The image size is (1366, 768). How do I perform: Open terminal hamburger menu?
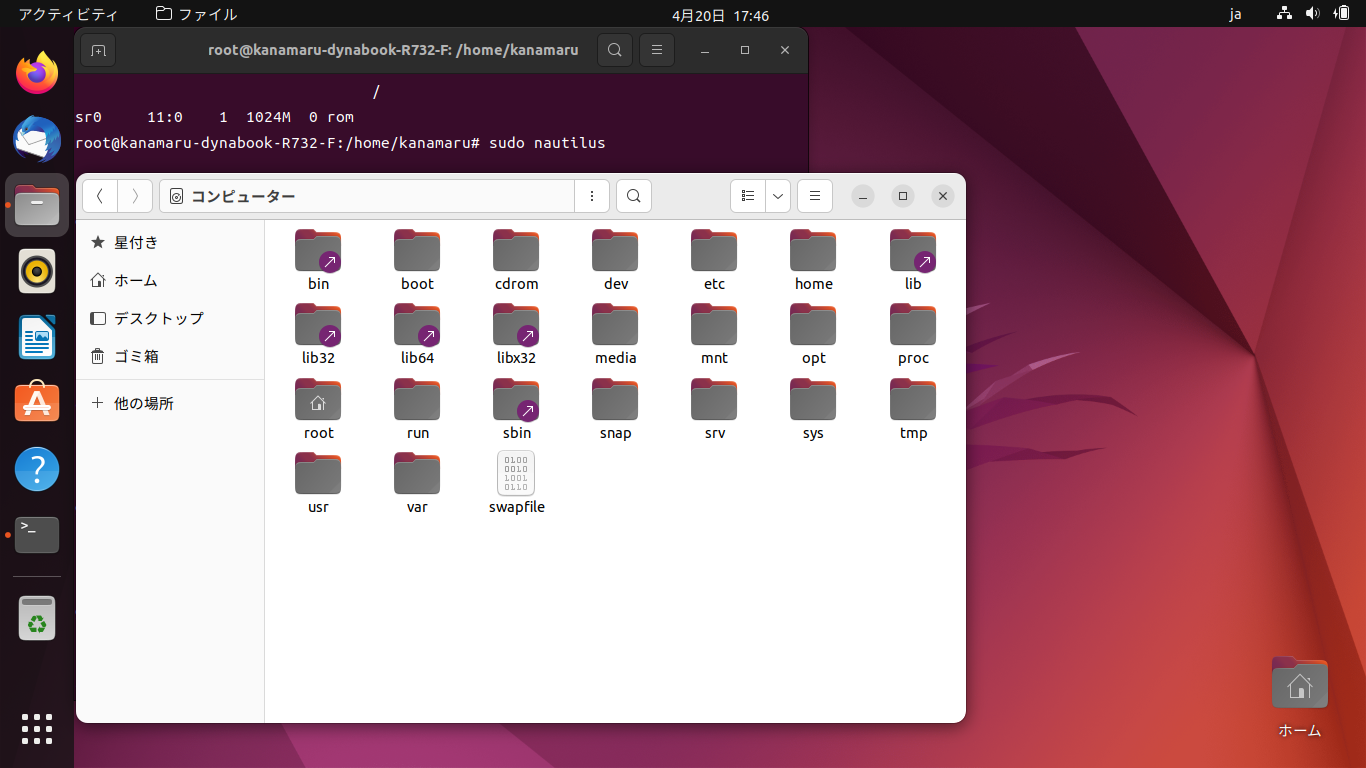(x=656, y=50)
